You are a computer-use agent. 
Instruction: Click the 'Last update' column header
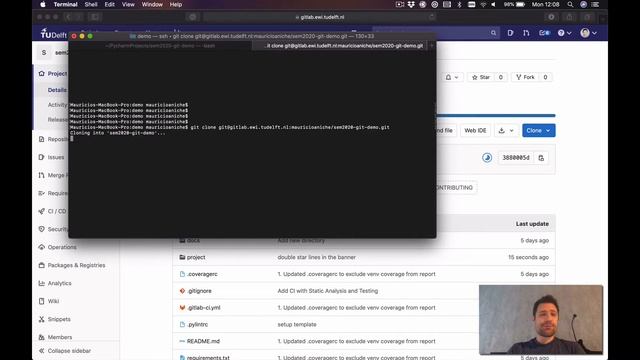pos(532,224)
